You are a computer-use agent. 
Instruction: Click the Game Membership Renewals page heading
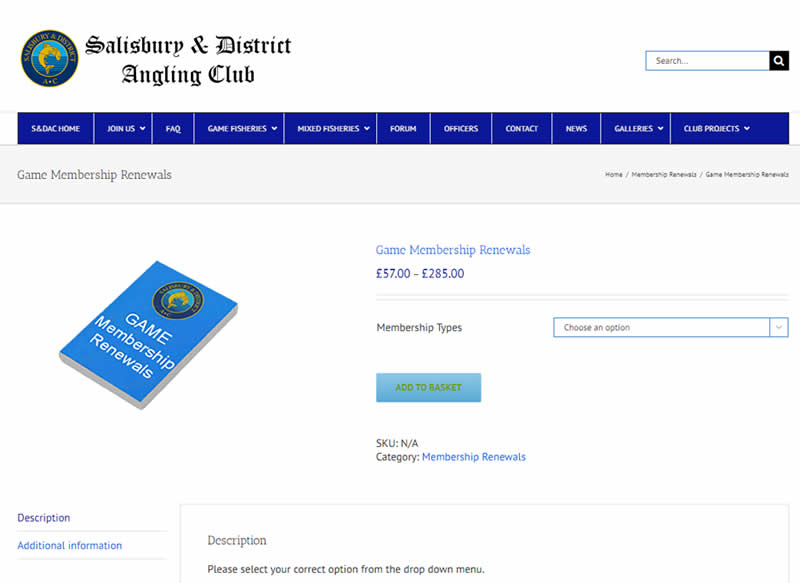[x=94, y=174]
